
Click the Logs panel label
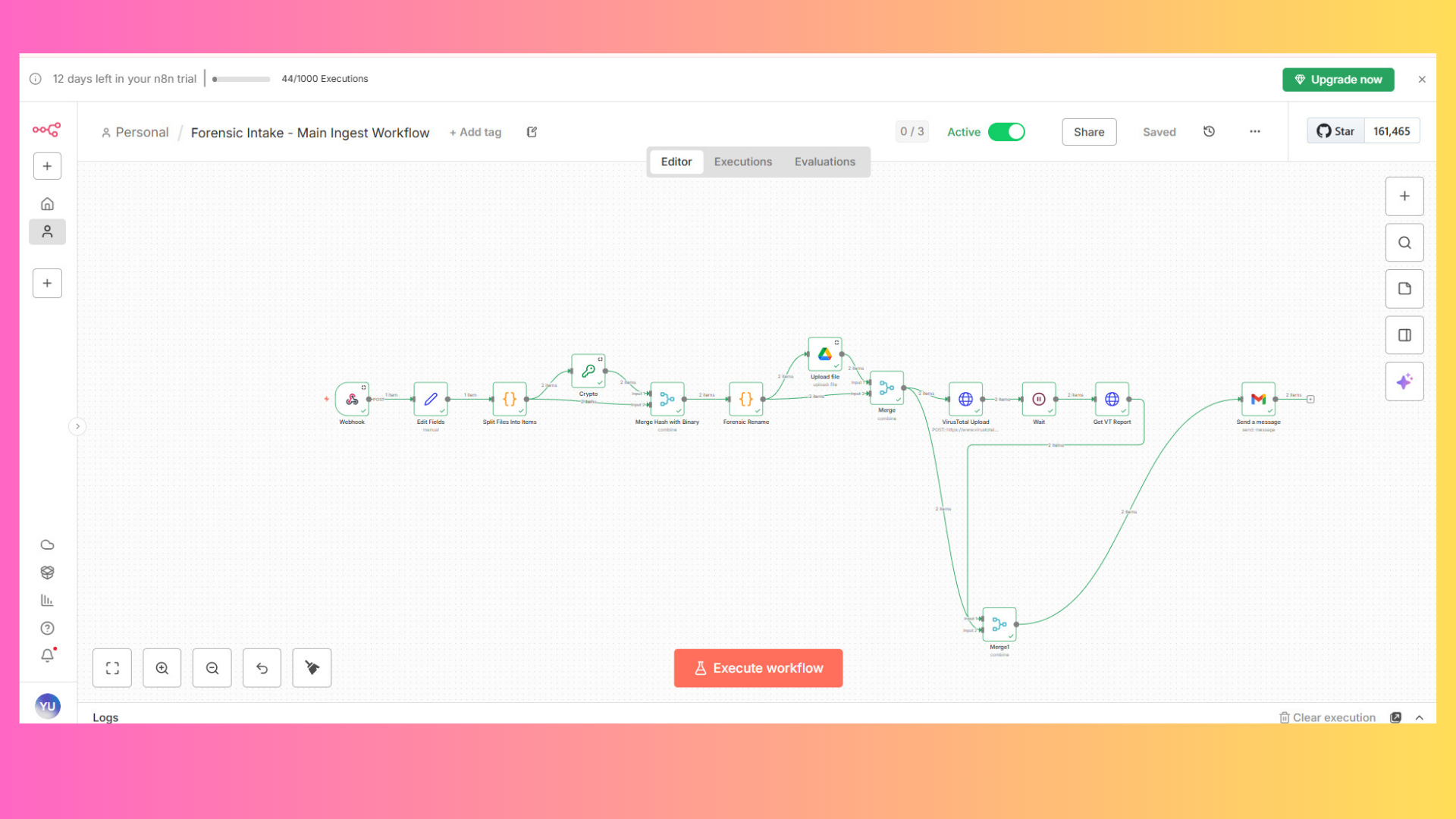pyautogui.click(x=105, y=717)
